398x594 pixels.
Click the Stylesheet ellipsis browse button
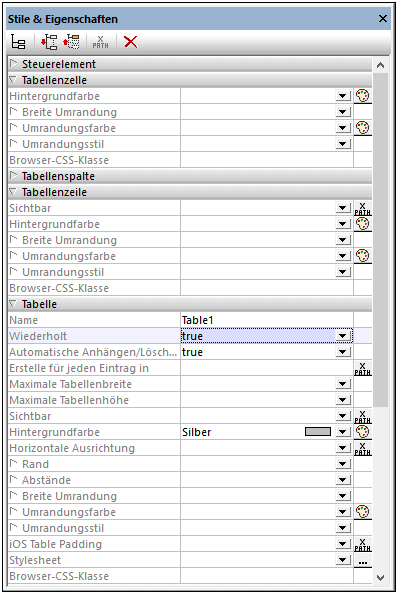coord(363,560)
